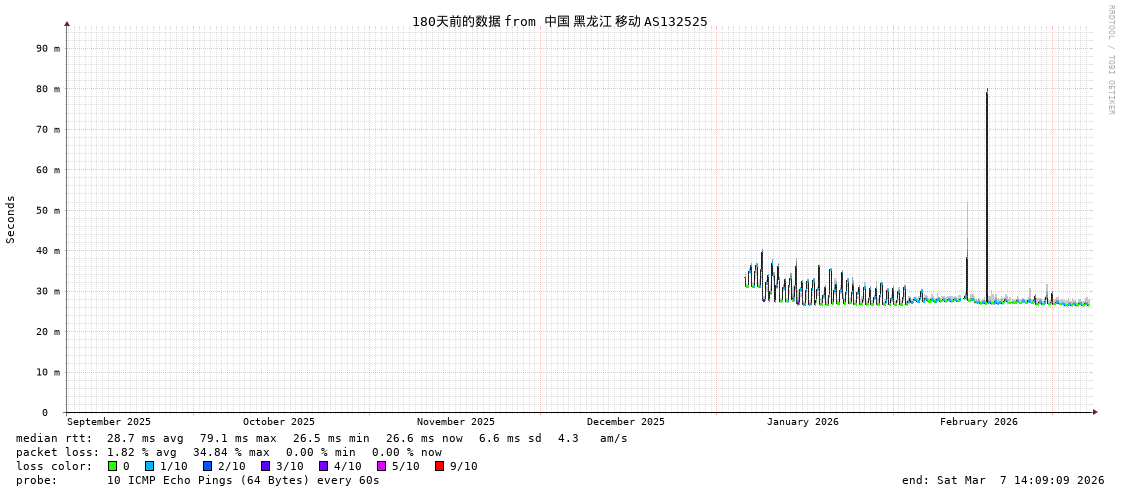
Task: Click the vertical Seconds axis label
Action: (x=11, y=219)
